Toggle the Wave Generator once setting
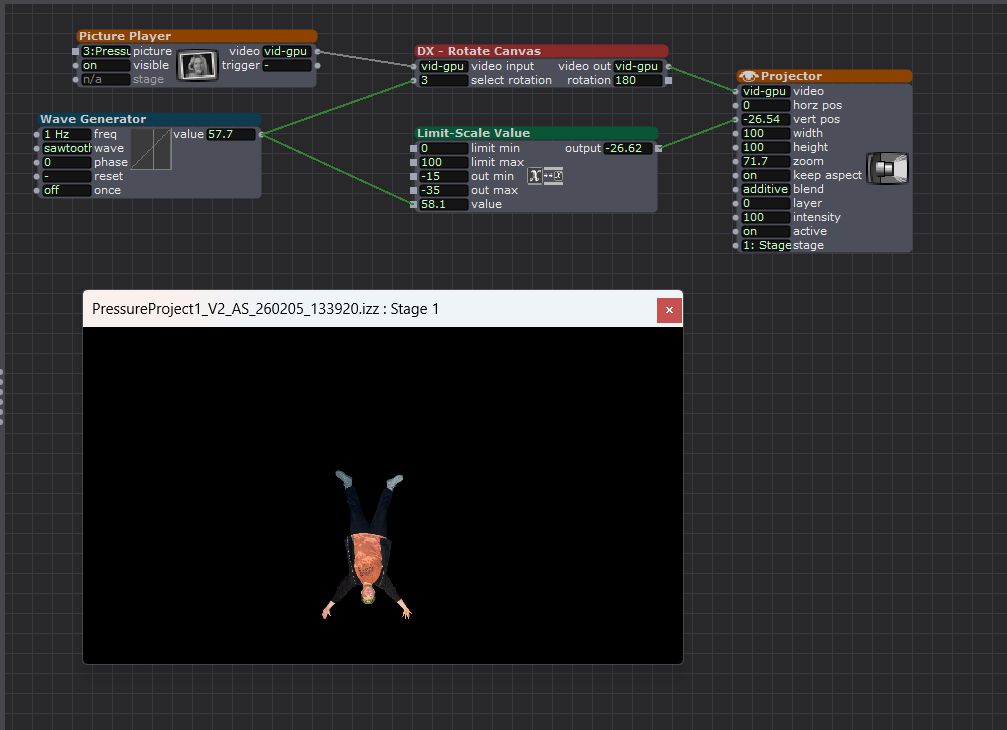 click(66, 190)
